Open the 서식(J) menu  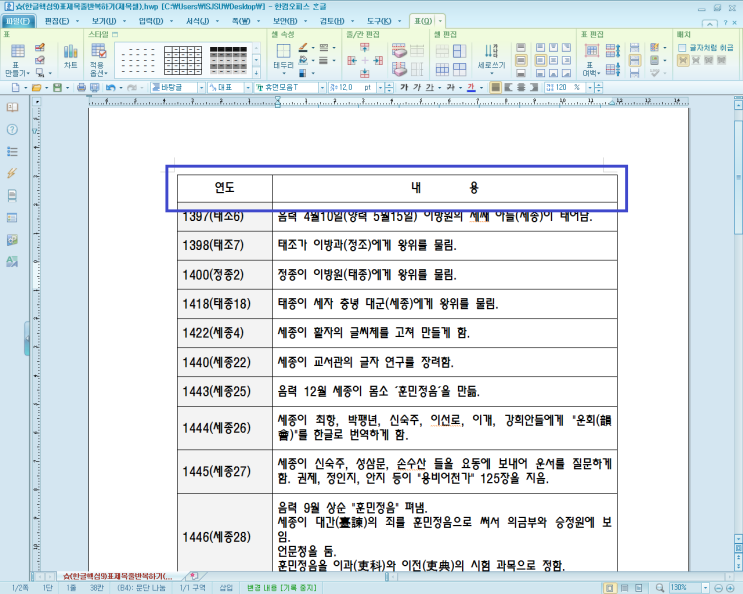pyautogui.click(x=198, y=21)
